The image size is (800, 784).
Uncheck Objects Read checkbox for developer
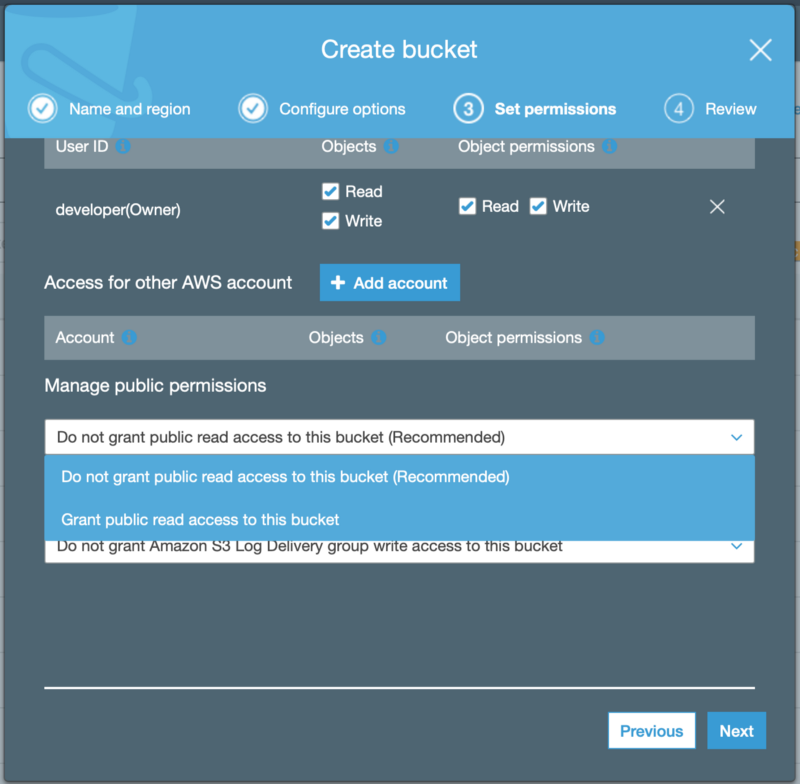[x=331, y=192]
